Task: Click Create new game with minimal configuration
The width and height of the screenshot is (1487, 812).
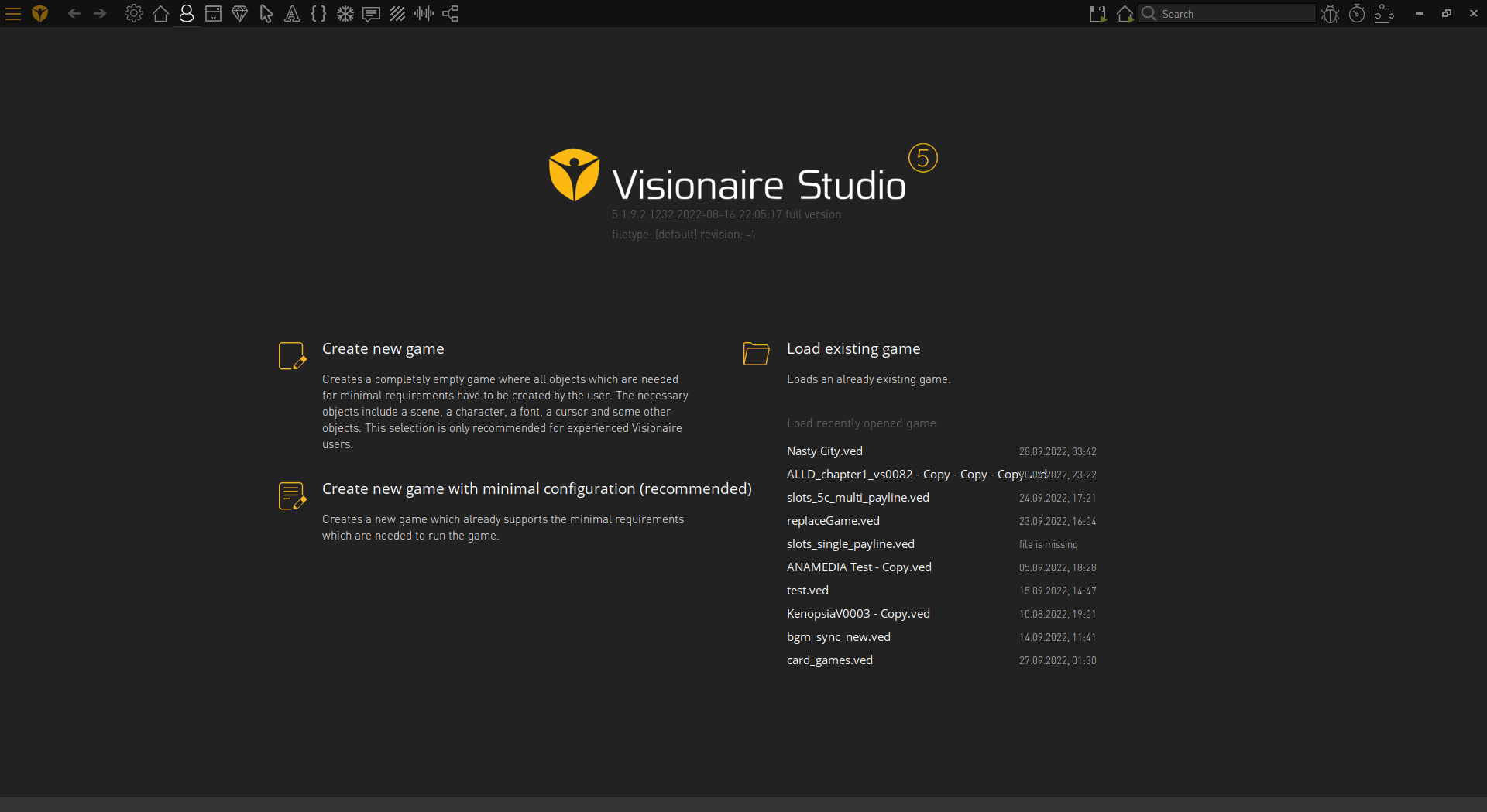Action: tap(537, 489)
